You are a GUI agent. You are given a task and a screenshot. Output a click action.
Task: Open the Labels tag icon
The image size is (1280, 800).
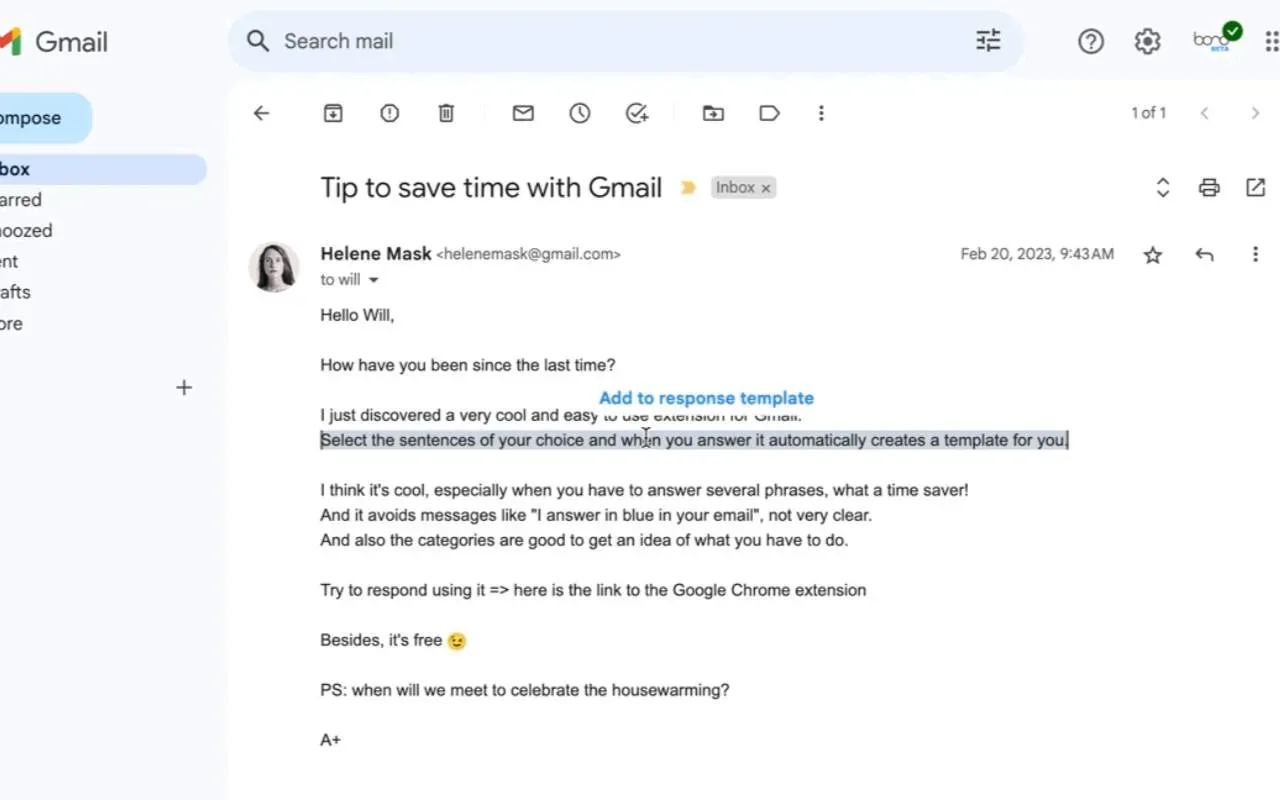769,114
